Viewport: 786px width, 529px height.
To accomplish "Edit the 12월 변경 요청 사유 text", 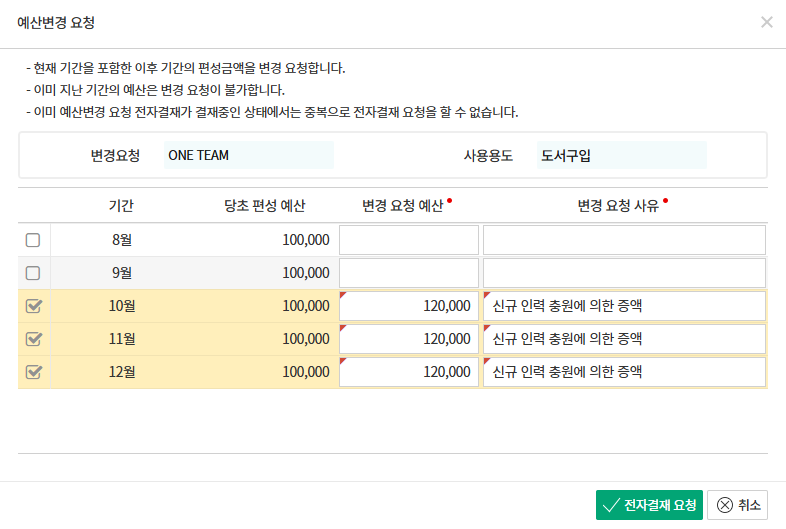I will pyautogui.click(x=624, y=372).
